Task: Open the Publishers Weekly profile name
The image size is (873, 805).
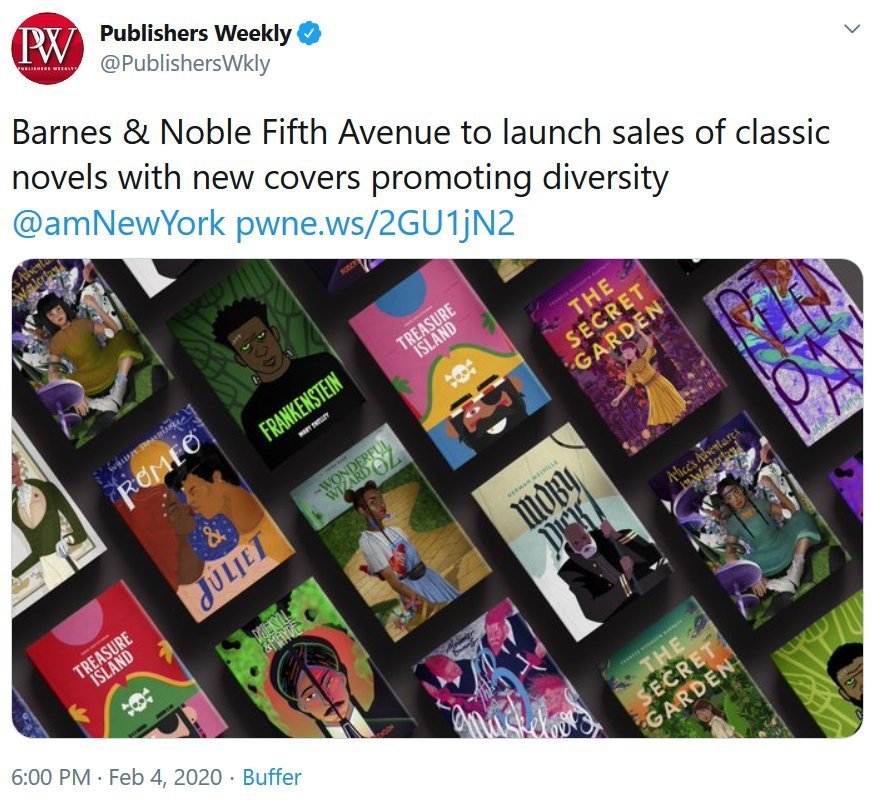Action: 195,33
